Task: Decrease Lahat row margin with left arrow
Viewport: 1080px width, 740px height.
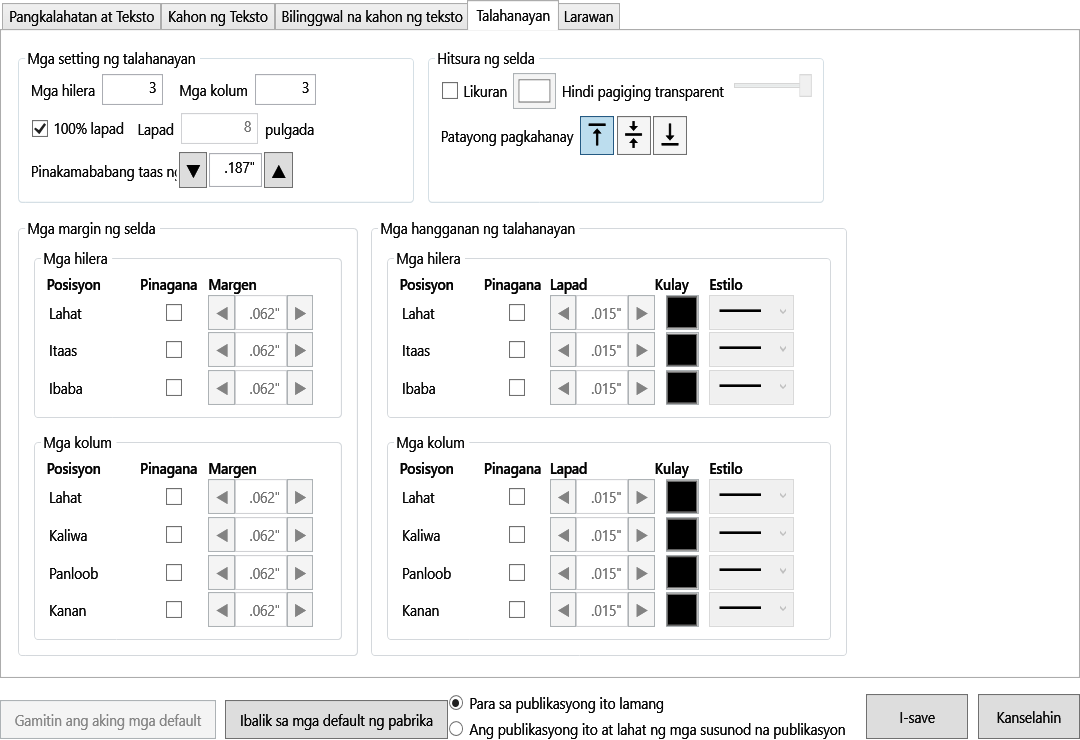Action: (x=222, y=314)
